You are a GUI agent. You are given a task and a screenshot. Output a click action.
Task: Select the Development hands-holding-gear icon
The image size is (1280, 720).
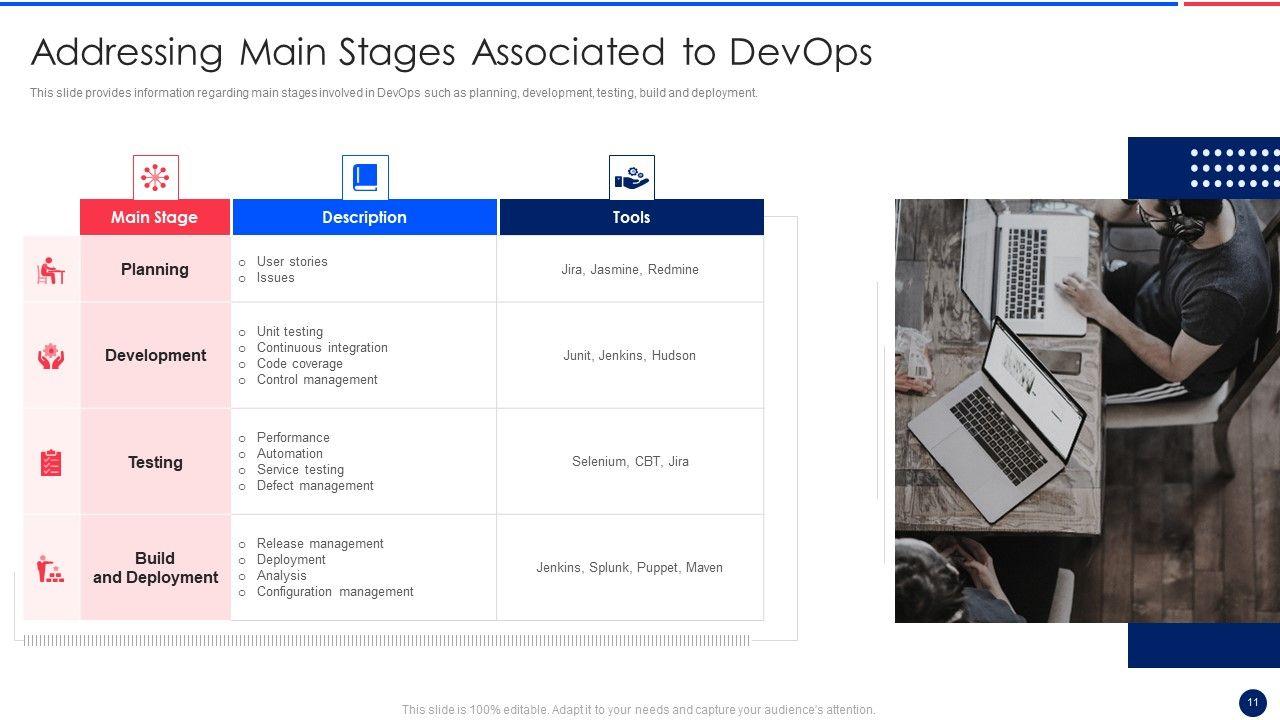tap(51, 356)
